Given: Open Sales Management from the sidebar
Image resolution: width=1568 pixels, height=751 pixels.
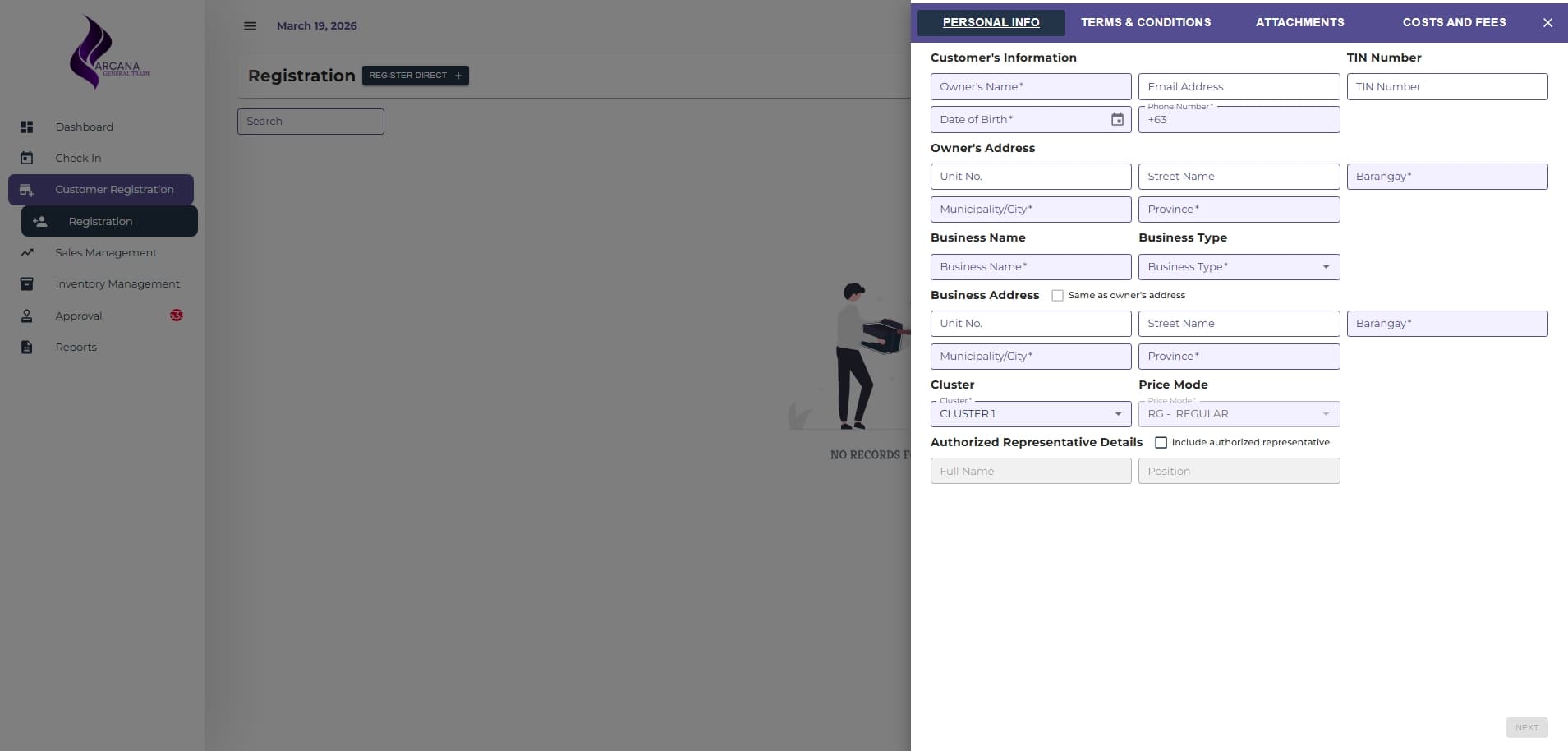Looking at the screenshot, I should (x=105, y=252).
